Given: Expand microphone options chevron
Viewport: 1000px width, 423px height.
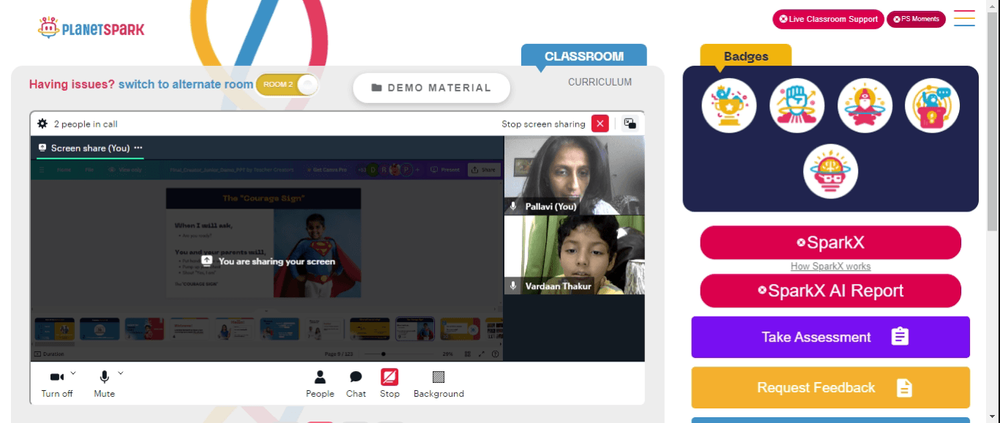Looking at the screenshot, I should (120, 373).
